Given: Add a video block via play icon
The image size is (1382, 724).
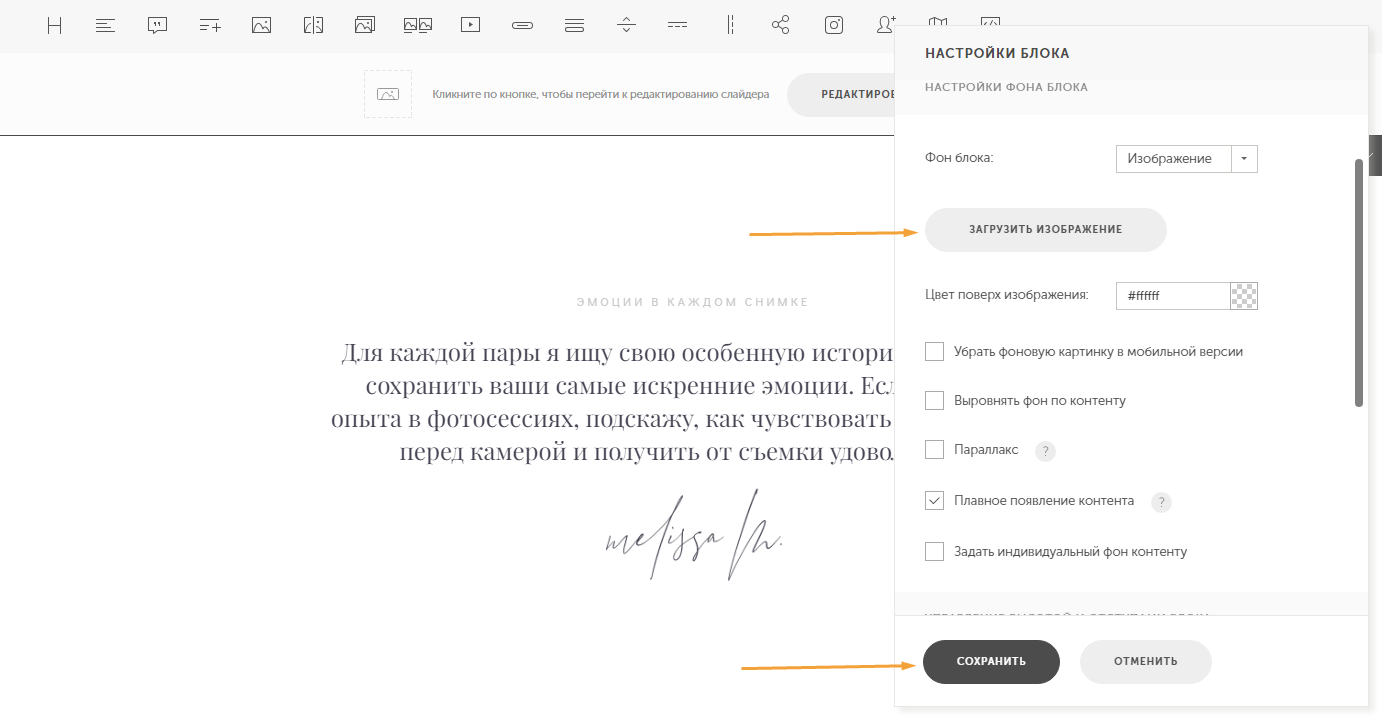Looking at the screenshot, I should [x=470, y=26].
